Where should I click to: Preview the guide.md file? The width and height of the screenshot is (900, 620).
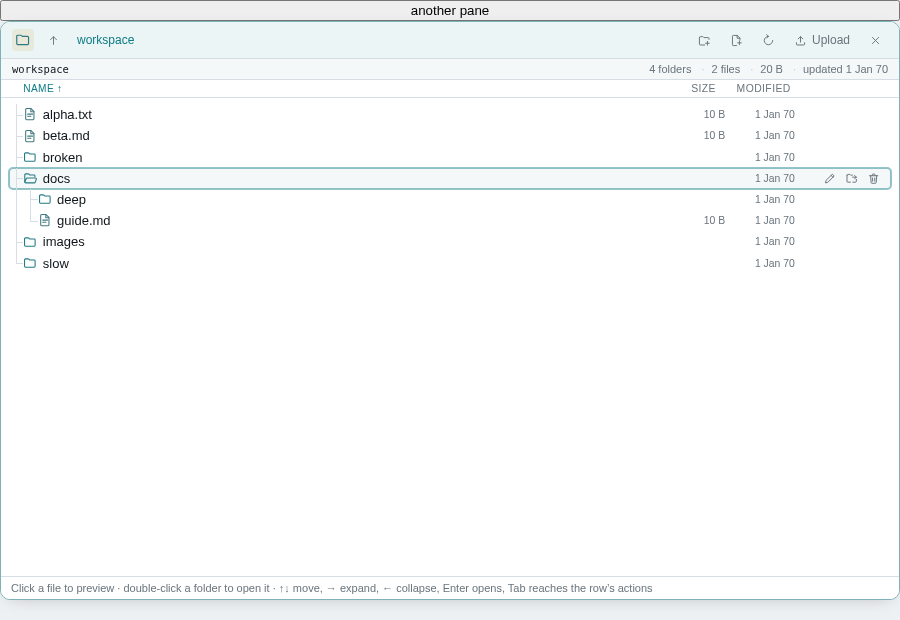450,220
